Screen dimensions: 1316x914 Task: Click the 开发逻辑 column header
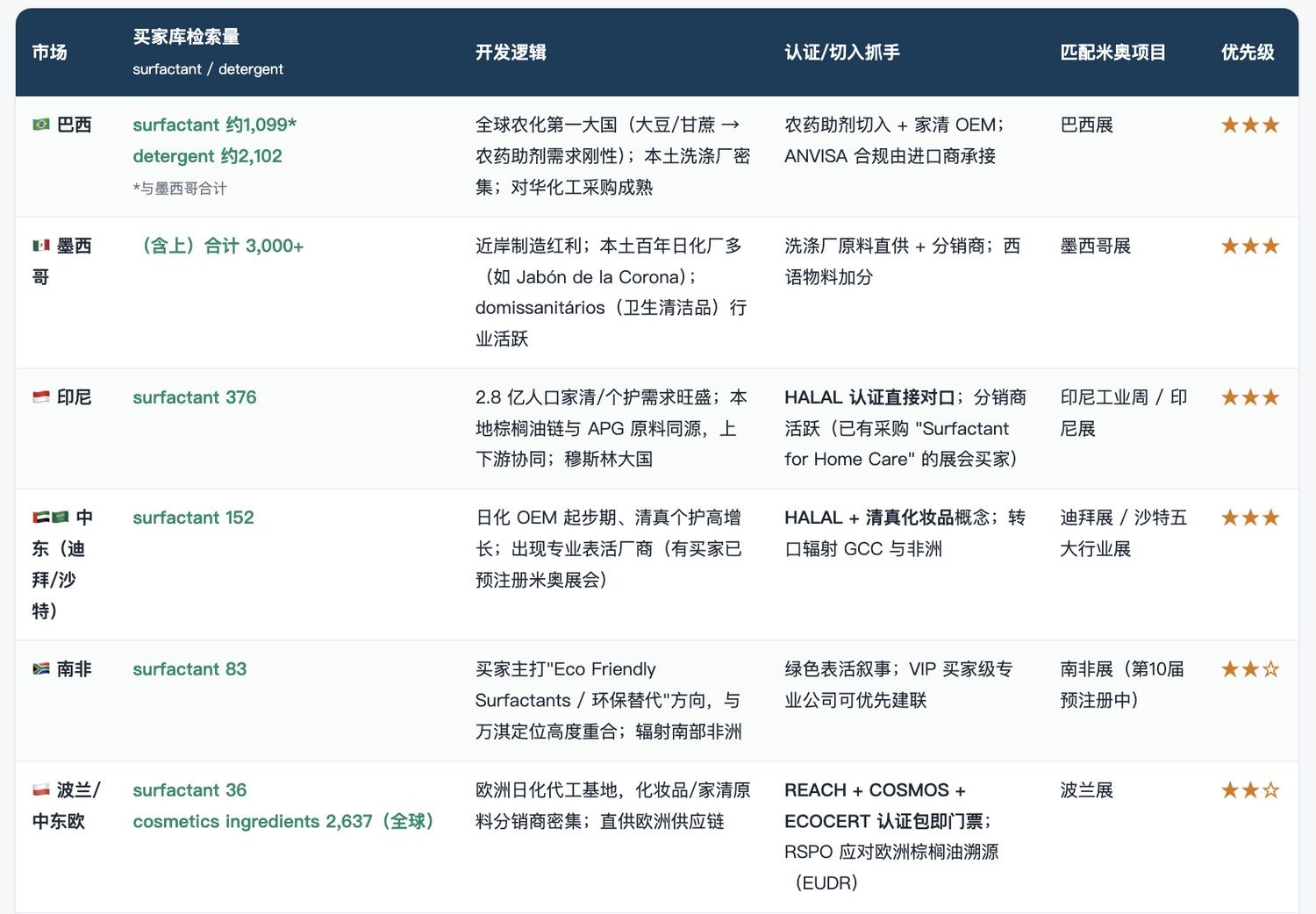pos(511,53)
